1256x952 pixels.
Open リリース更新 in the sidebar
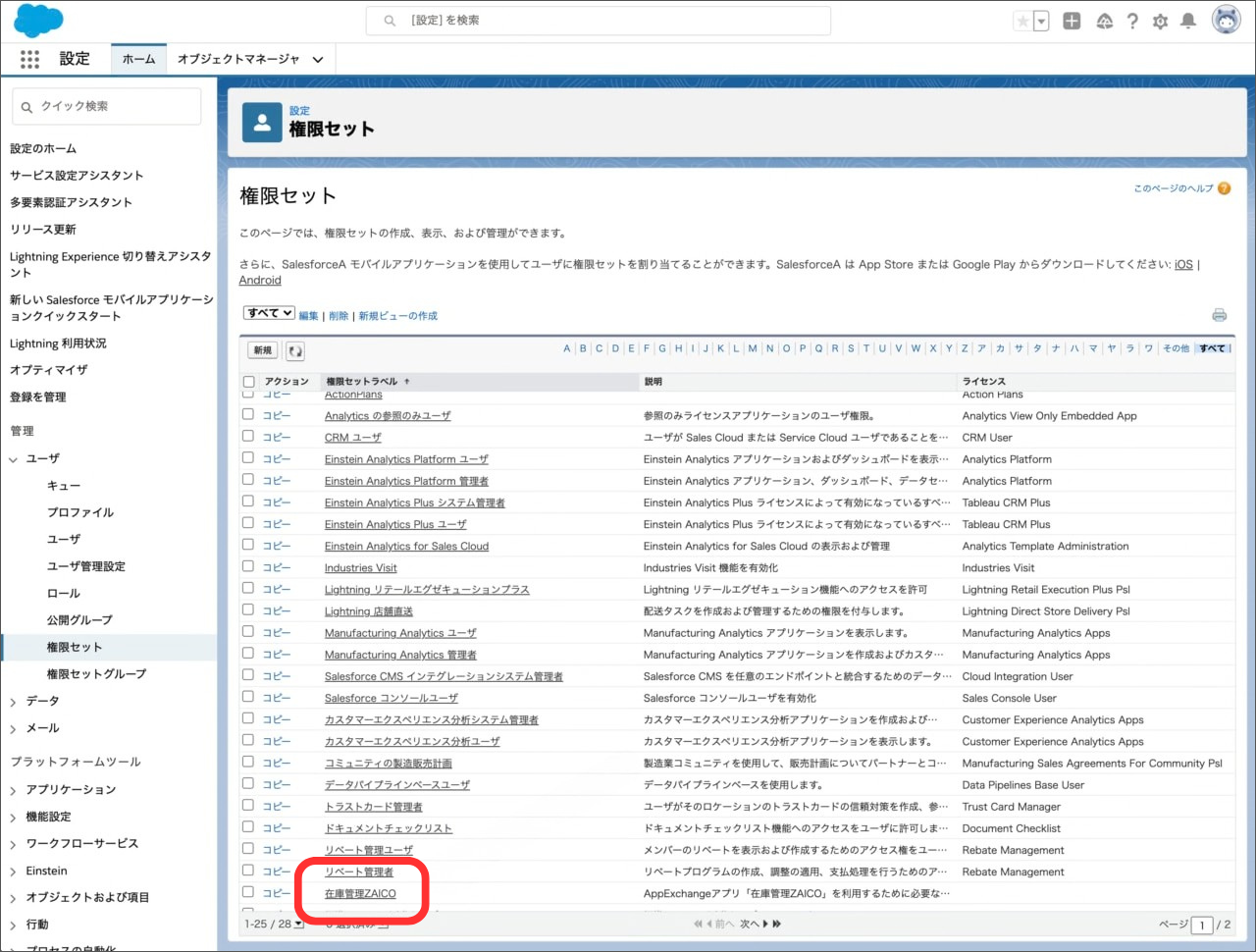coord(43,230)
